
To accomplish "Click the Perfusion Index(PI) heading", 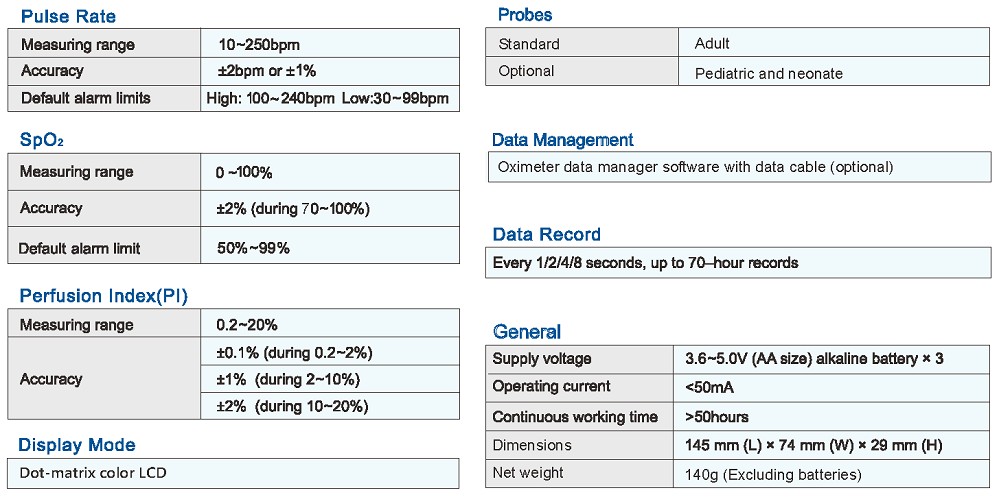I will pyautogui.click(x=103, y=296).
